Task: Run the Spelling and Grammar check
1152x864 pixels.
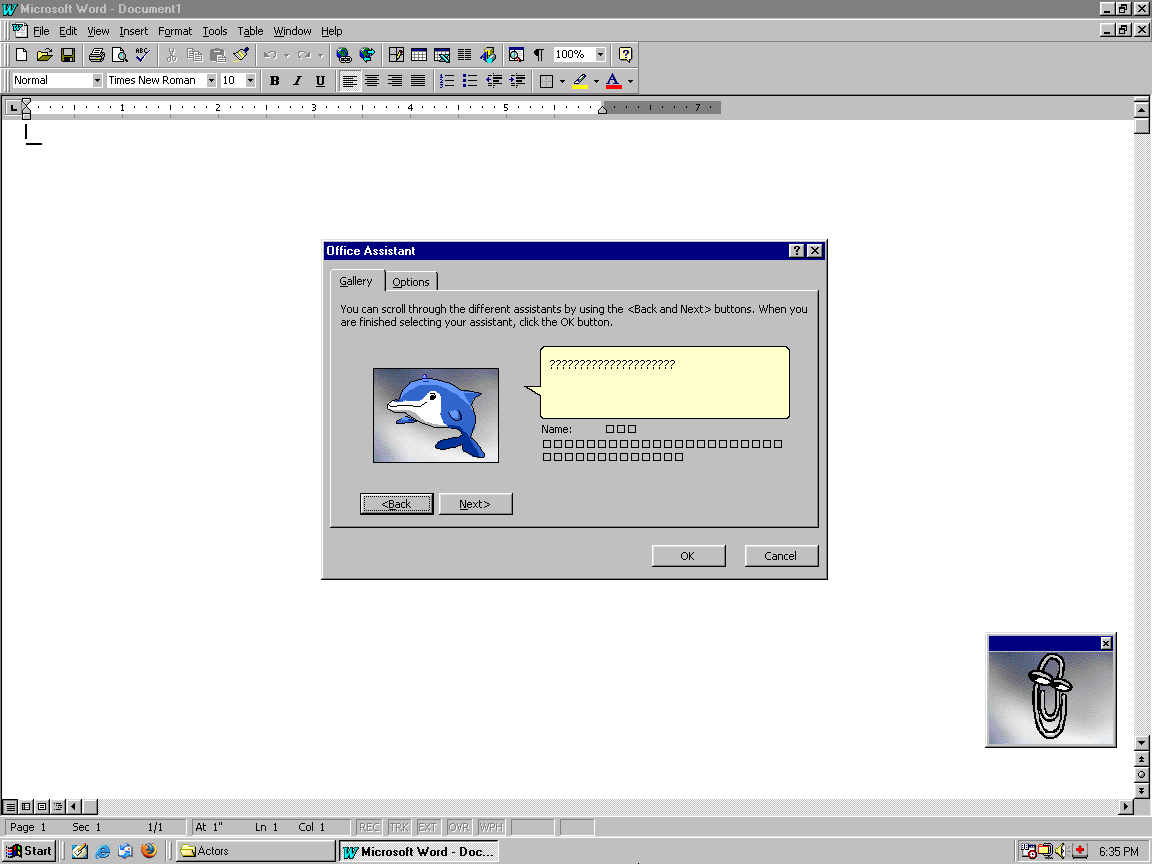Action: [x=142, y=55]
